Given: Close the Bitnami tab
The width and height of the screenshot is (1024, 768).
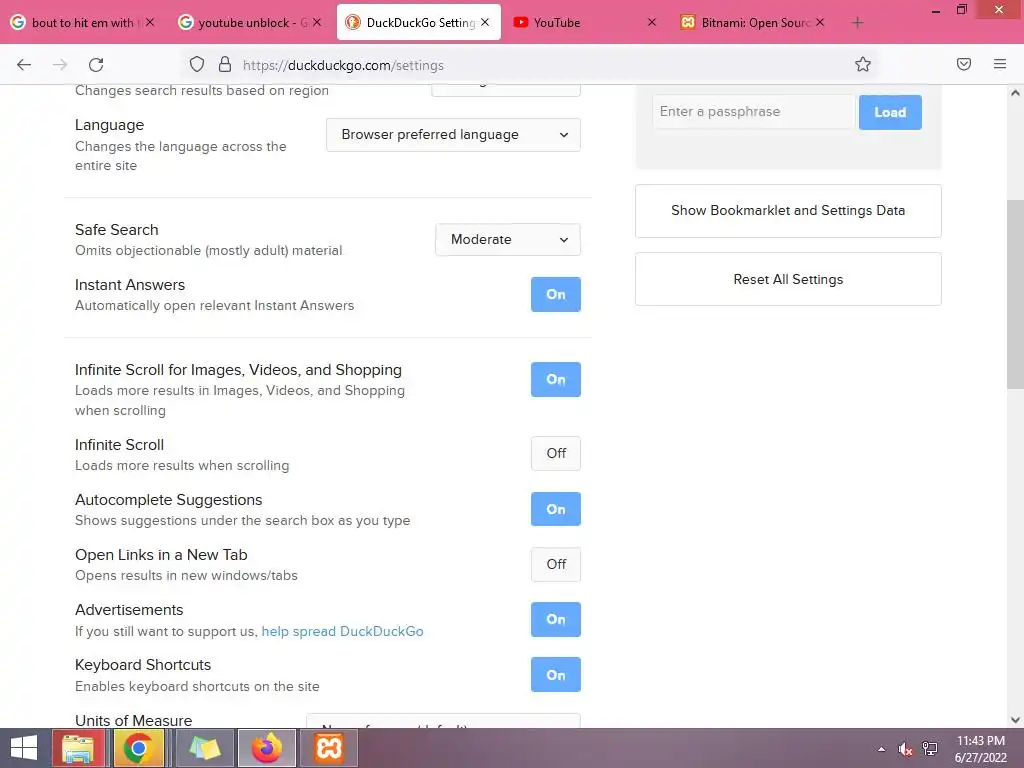Looking at the screenshot, I should 820,22.
